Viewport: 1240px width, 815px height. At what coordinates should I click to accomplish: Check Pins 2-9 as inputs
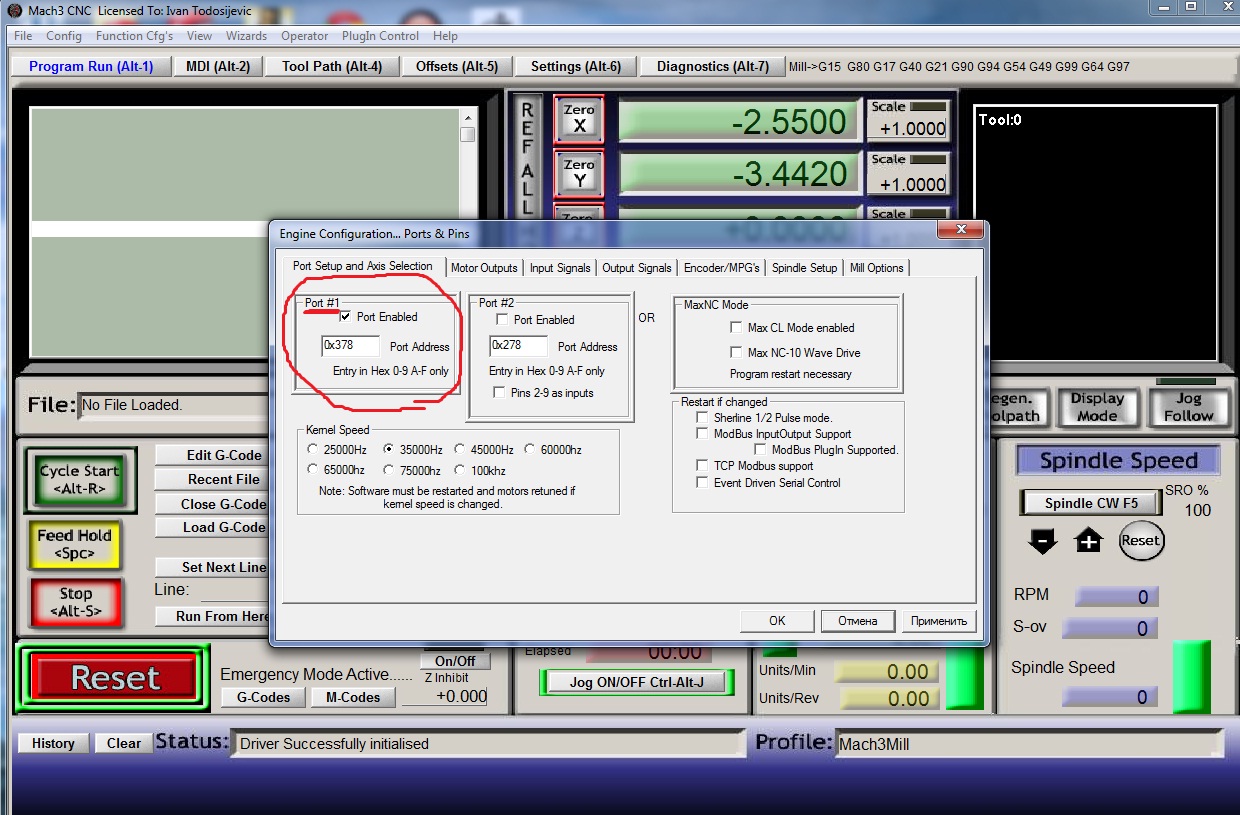pos(500,393)
